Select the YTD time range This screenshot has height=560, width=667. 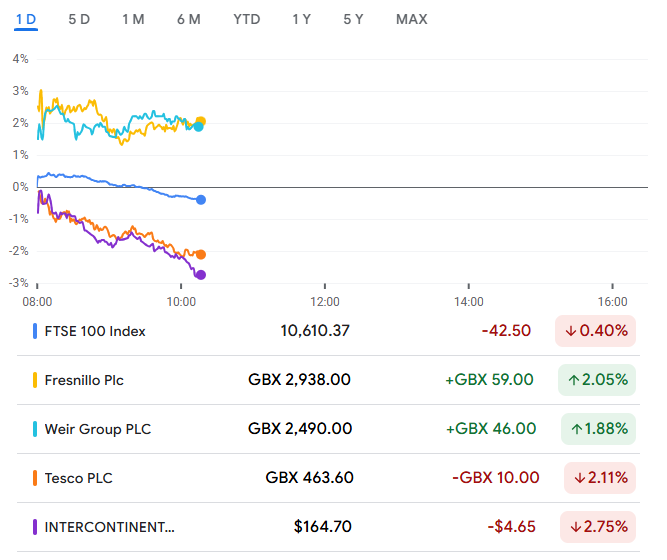click(x=247, y=20)
